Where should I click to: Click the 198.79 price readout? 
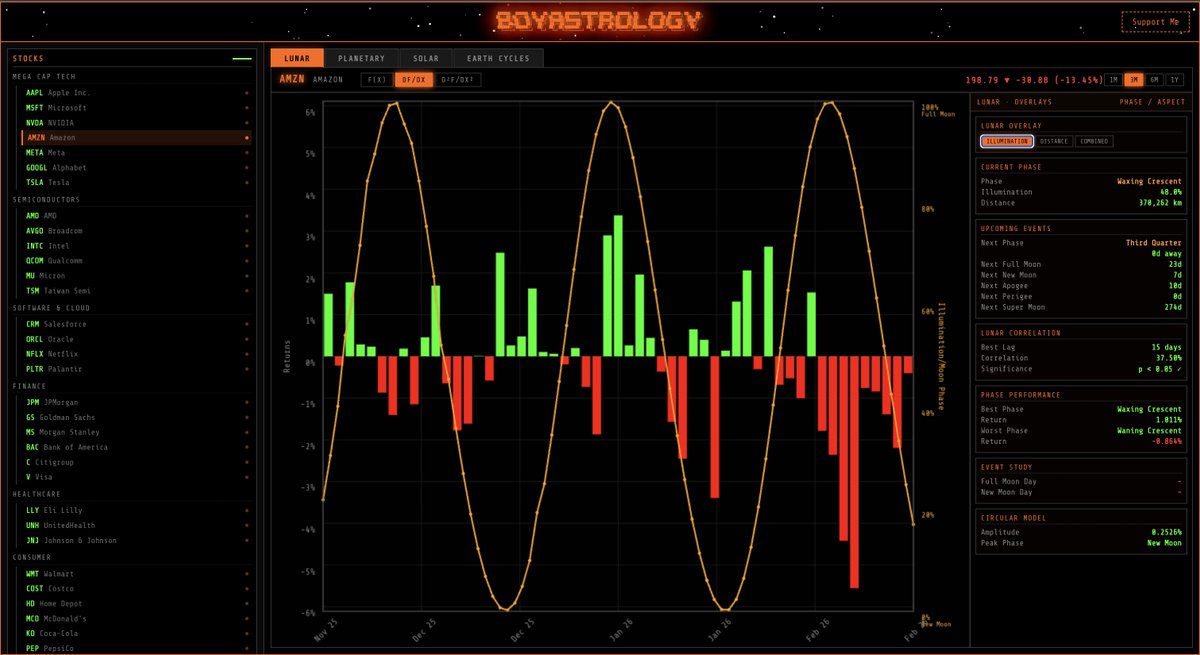coord(981,79)
